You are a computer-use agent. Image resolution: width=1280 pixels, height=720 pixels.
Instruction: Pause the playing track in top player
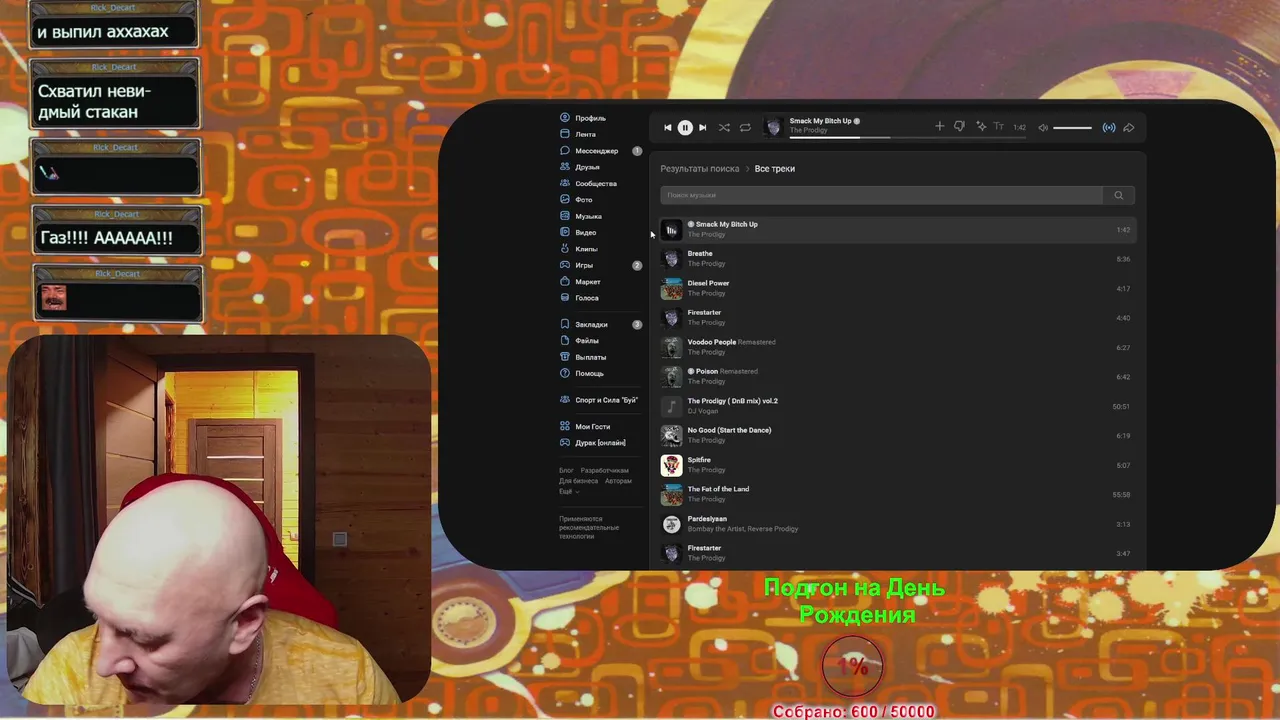685,127
